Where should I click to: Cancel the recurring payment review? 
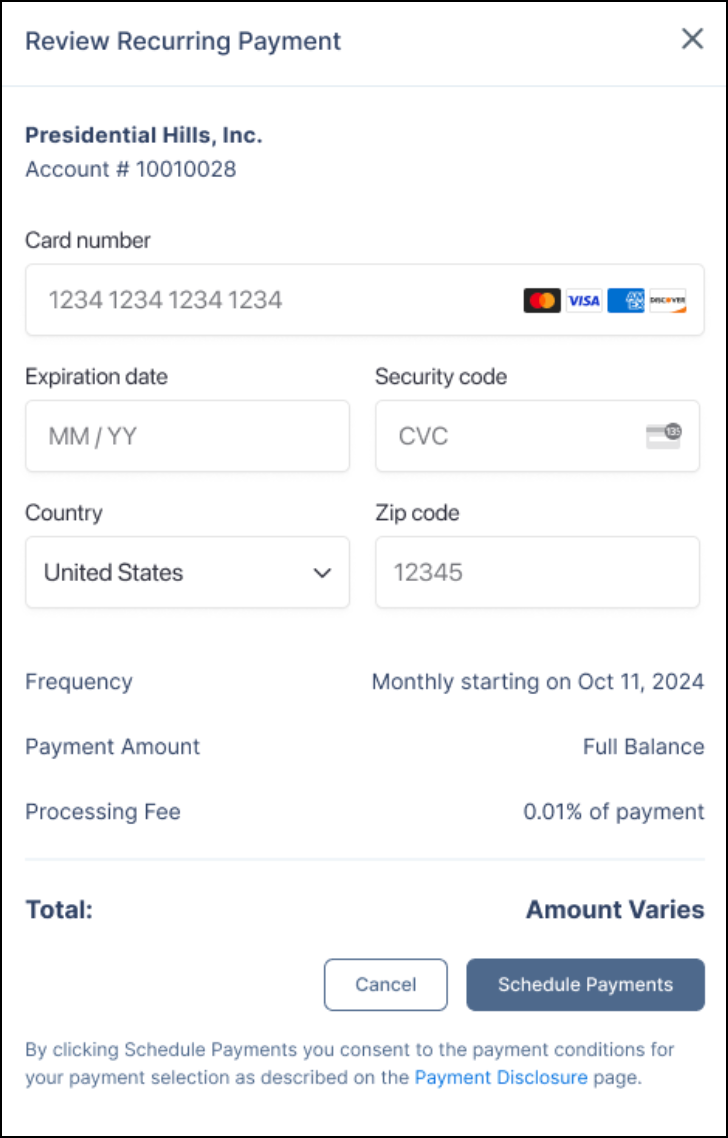coord(385,985)
